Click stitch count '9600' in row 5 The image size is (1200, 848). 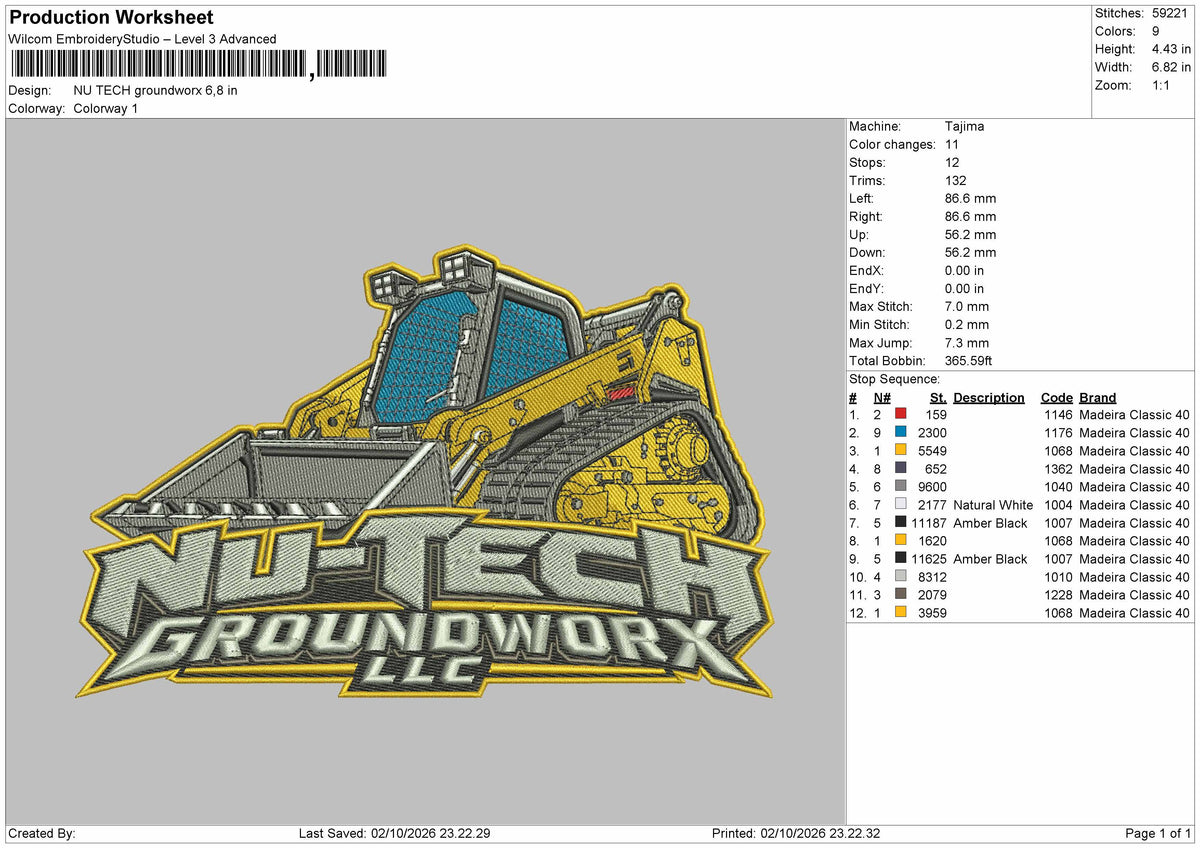tap(932, 487)
